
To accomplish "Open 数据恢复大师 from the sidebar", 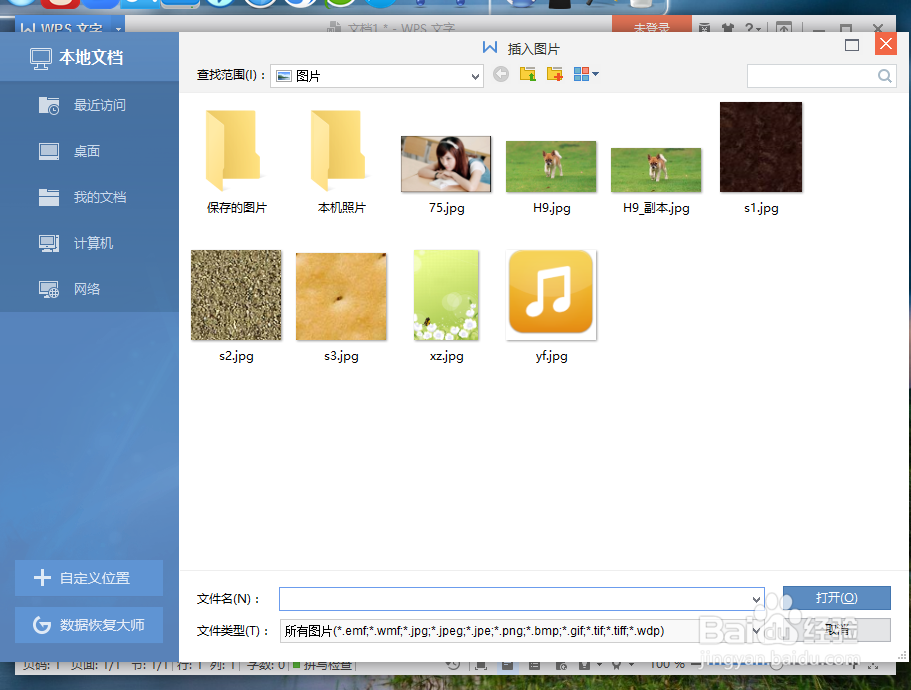I will (x=88, y=624).
